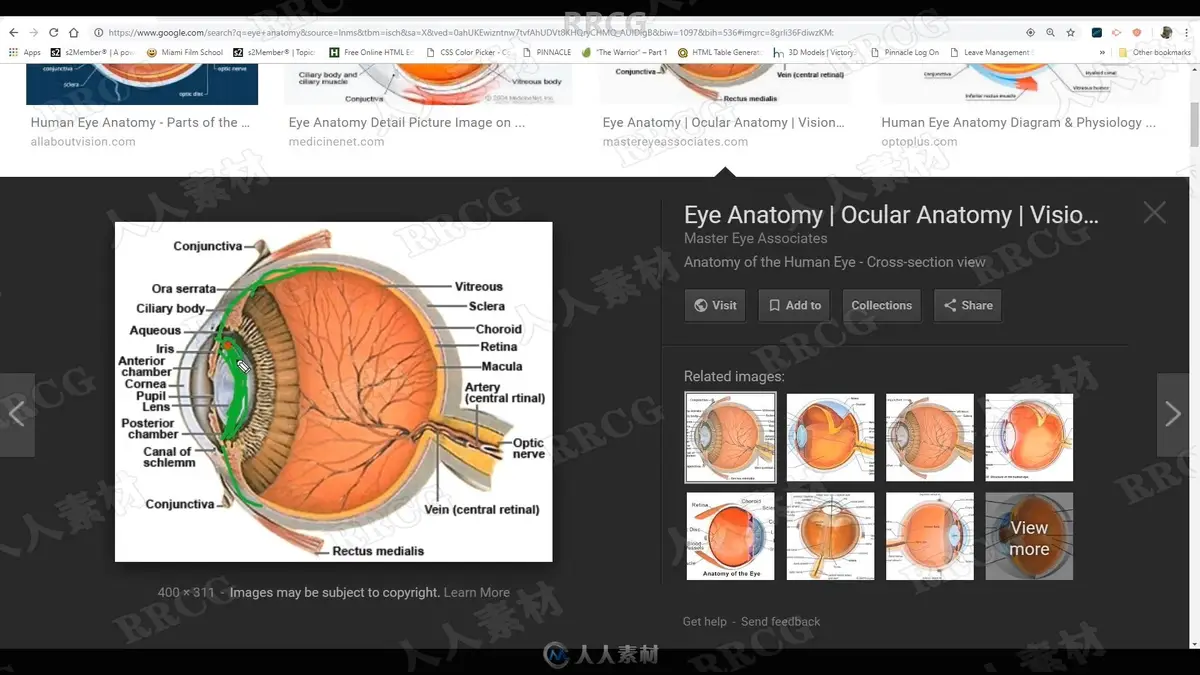
Task: Open Collections
Action: tap(882, 305)
